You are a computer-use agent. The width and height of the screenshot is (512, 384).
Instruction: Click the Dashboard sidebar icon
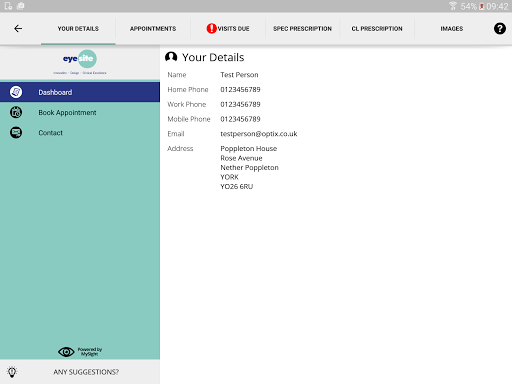point(16,92)
